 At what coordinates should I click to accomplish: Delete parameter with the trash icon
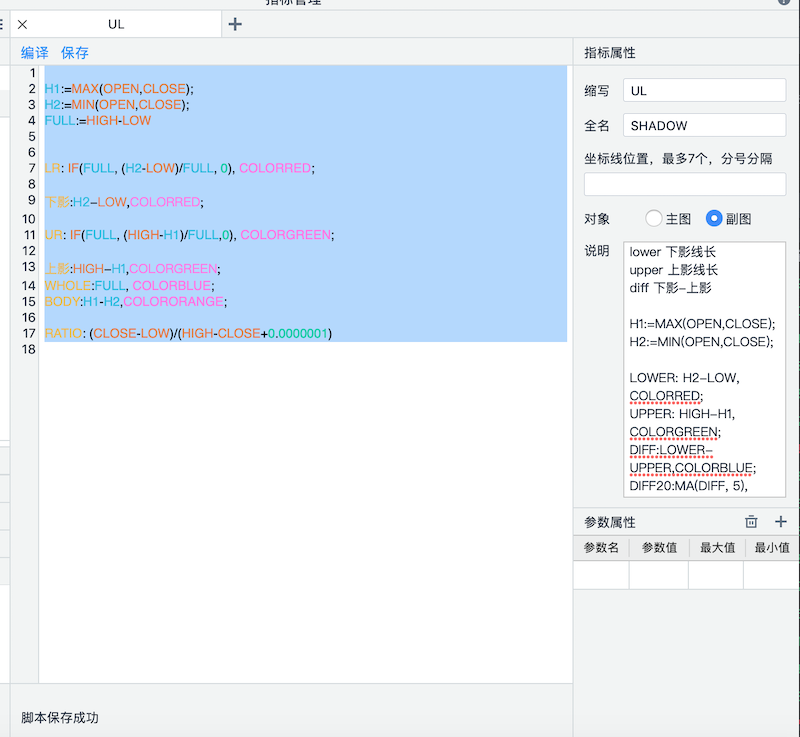click(x=751, y=521)
